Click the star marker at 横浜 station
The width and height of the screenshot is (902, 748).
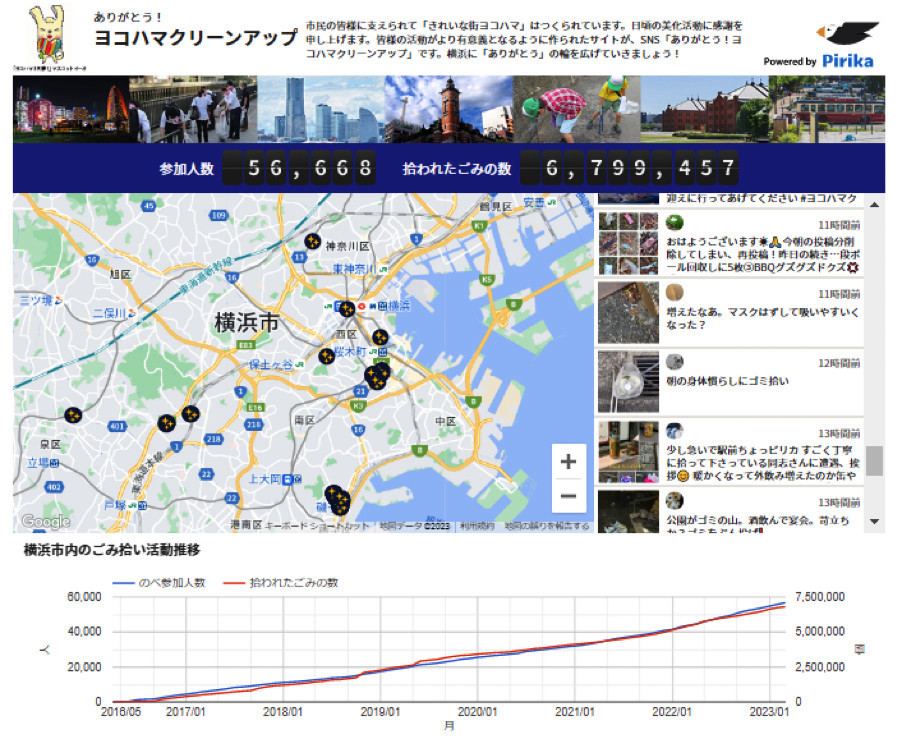346,309
